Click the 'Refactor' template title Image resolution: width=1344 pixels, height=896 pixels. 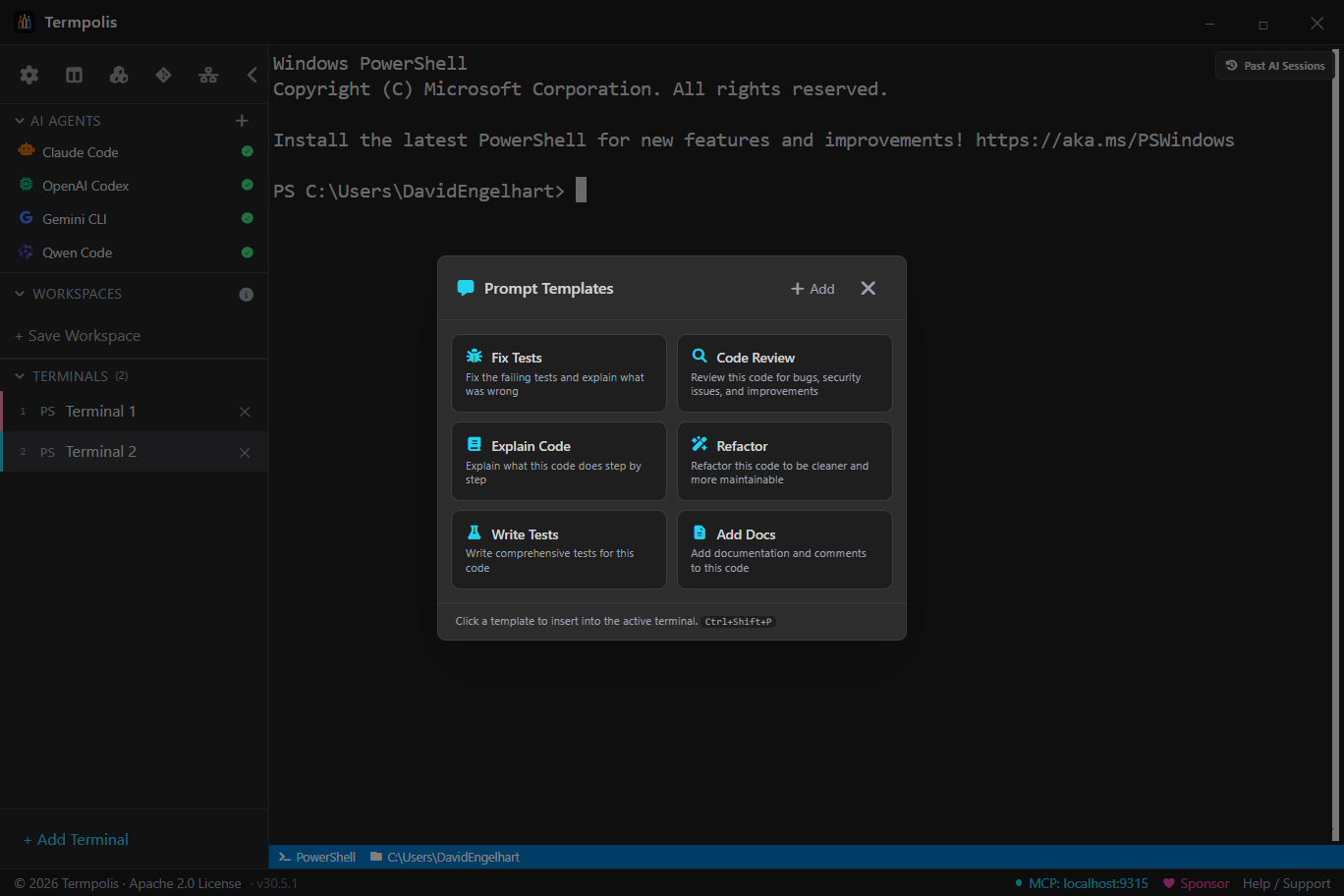tap(742, 446)
